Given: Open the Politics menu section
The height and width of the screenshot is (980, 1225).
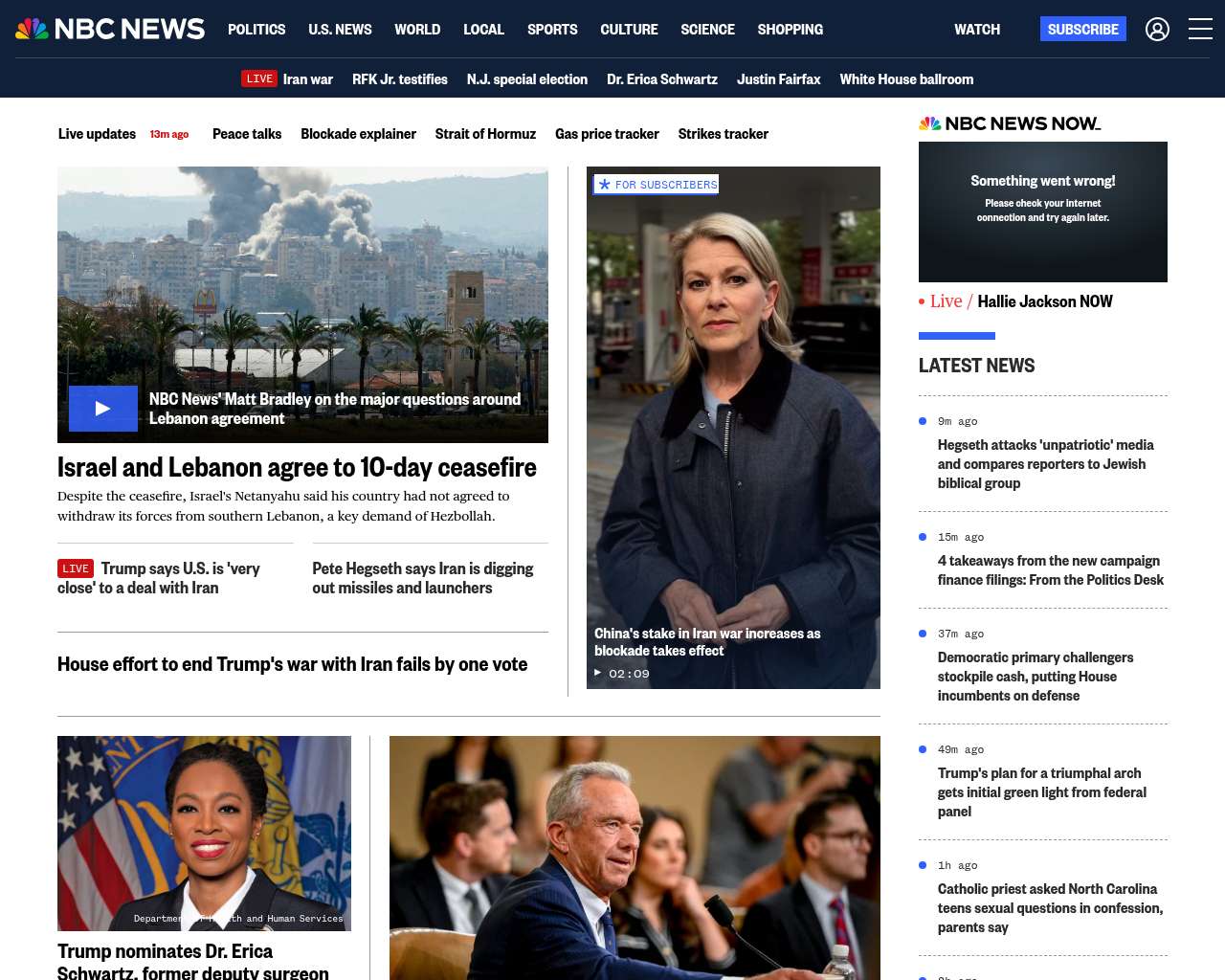Looking at the screenshot, I should (x=256, y=30).
